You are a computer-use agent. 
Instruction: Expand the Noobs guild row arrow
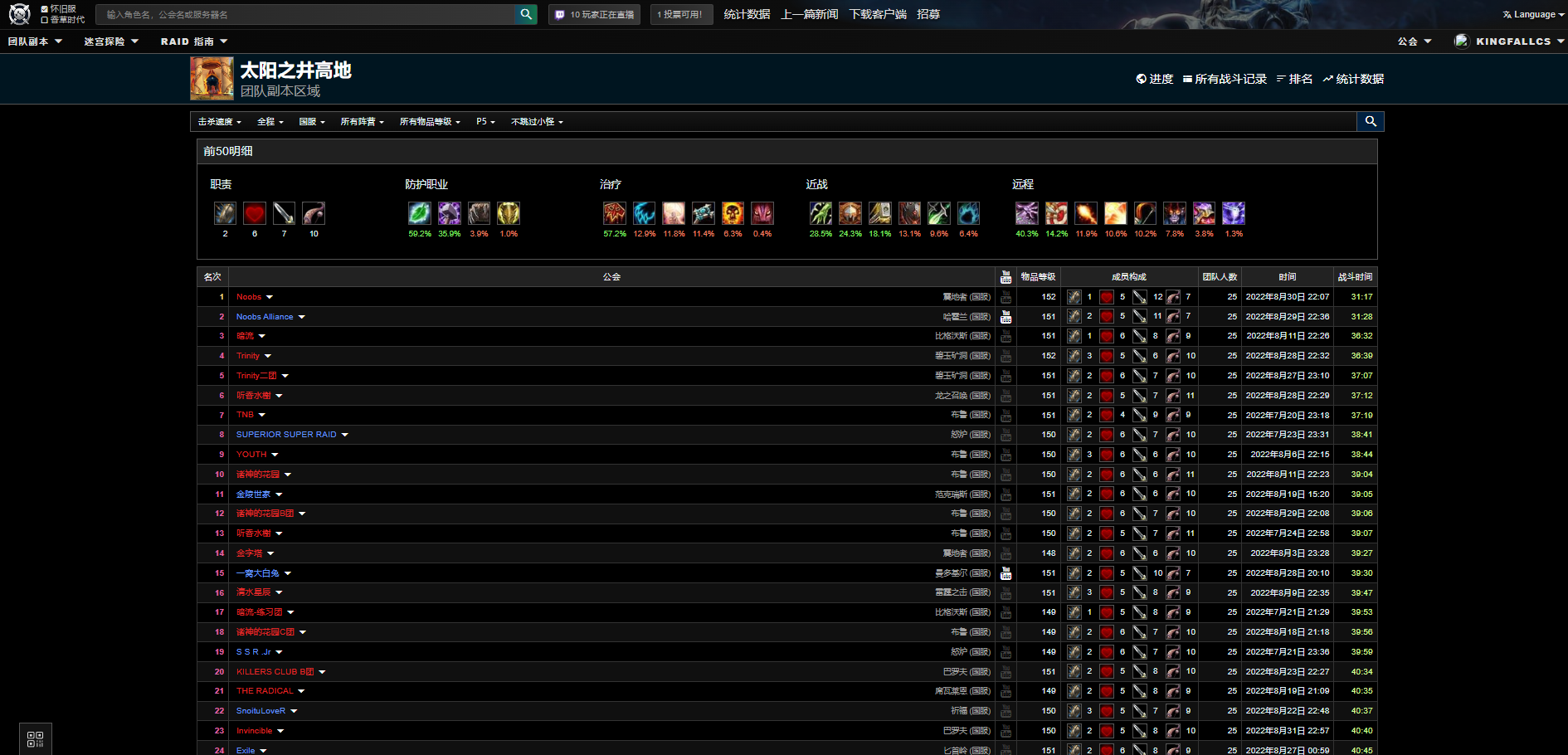(x=270, y=297)
